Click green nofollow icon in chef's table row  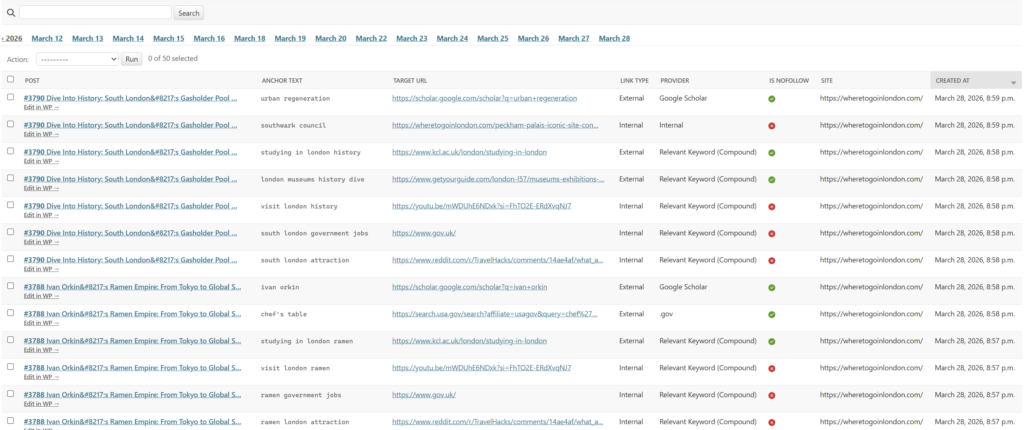pos(771,314)
